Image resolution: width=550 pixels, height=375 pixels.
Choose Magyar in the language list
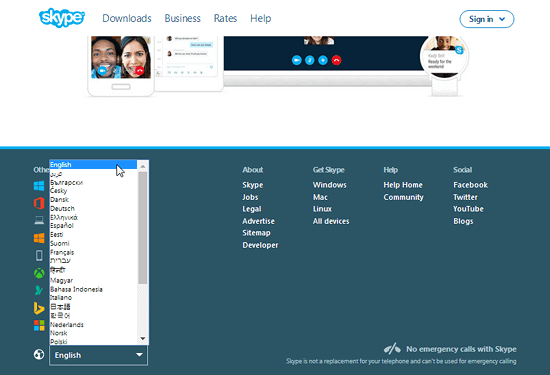(93, 280)
